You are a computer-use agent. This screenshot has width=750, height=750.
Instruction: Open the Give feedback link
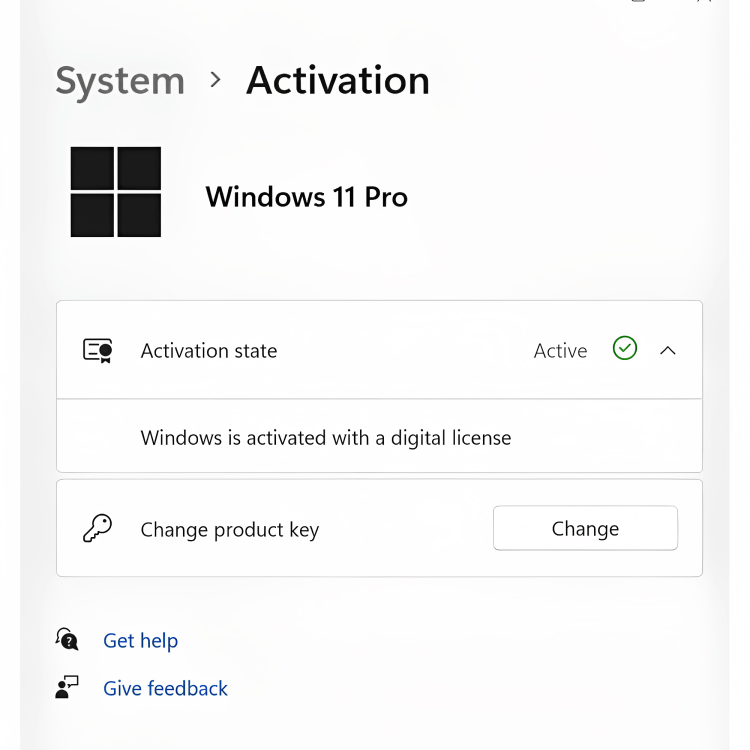[166, 689]
